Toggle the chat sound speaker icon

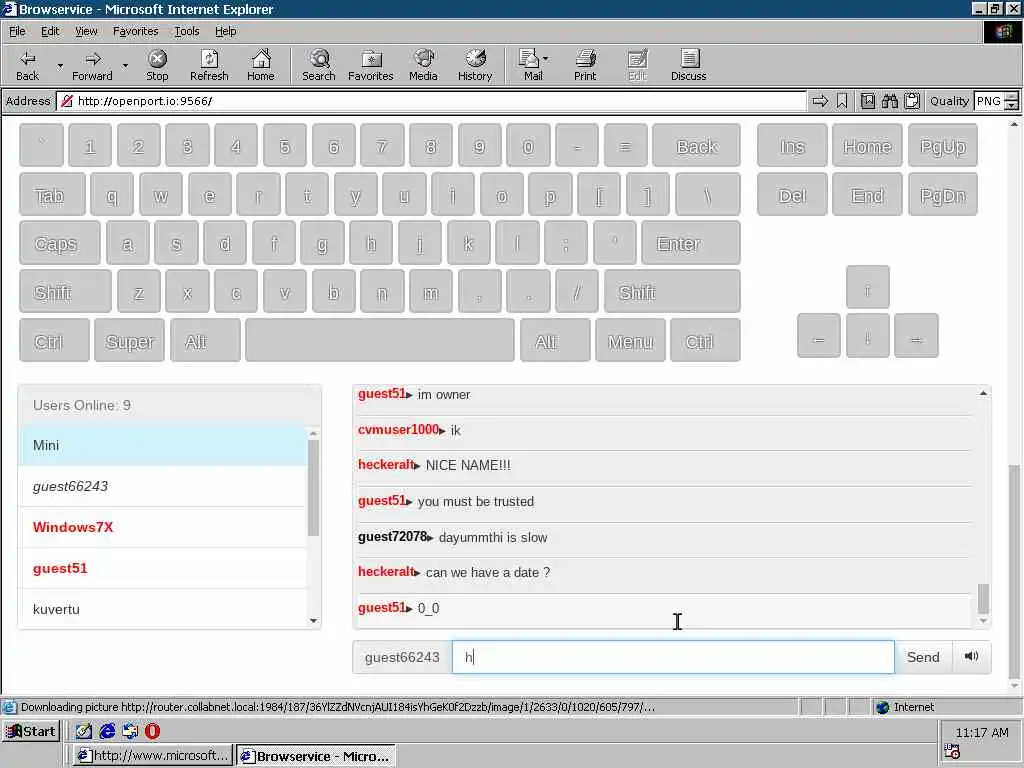(971, 656)
